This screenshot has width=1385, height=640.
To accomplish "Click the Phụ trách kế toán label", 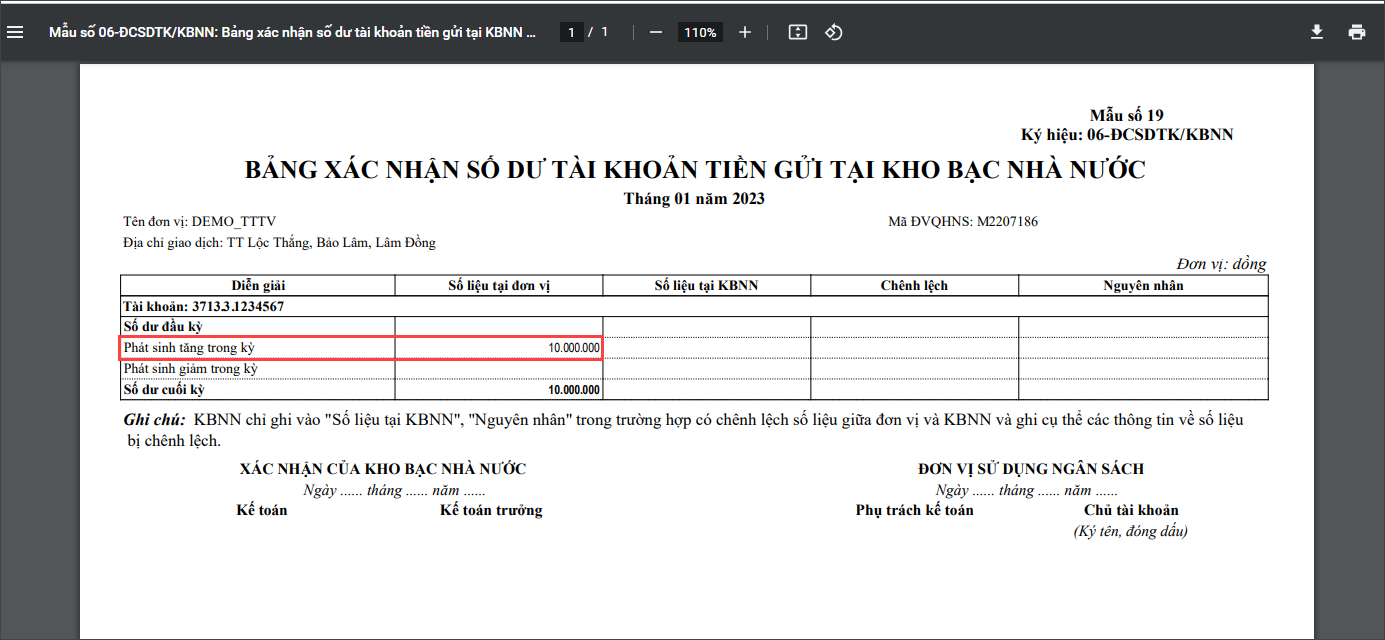I will [914, 510].
